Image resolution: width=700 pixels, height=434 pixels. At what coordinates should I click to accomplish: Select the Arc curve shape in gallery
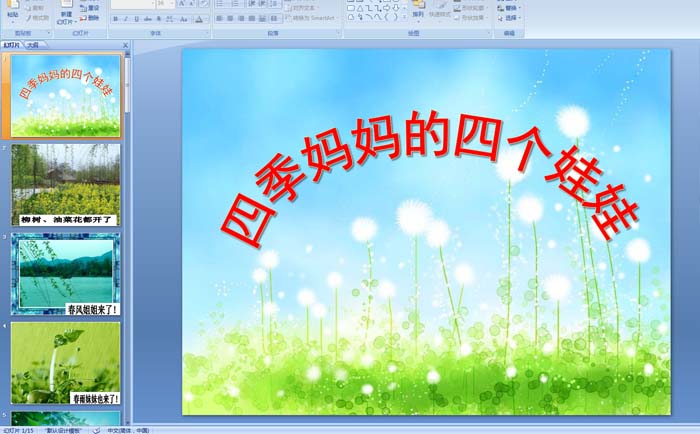point(369,17)
